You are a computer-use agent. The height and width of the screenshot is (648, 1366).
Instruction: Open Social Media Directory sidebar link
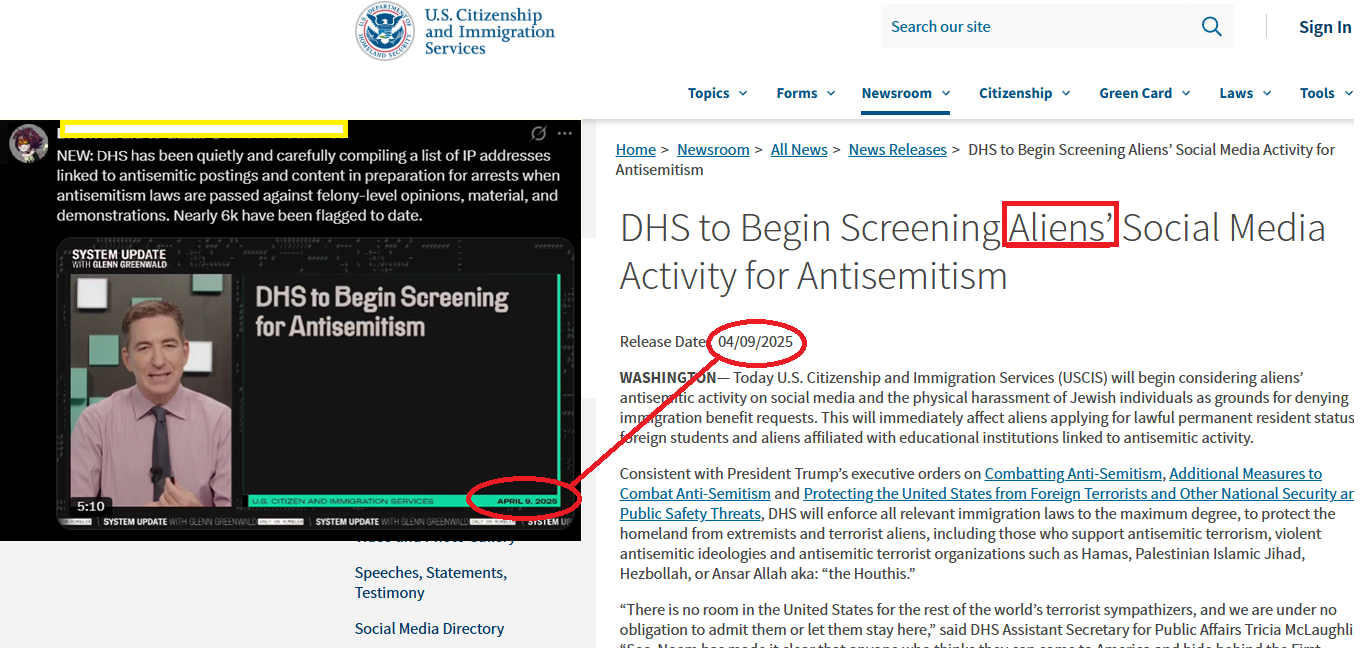click(x=429, y=629)
